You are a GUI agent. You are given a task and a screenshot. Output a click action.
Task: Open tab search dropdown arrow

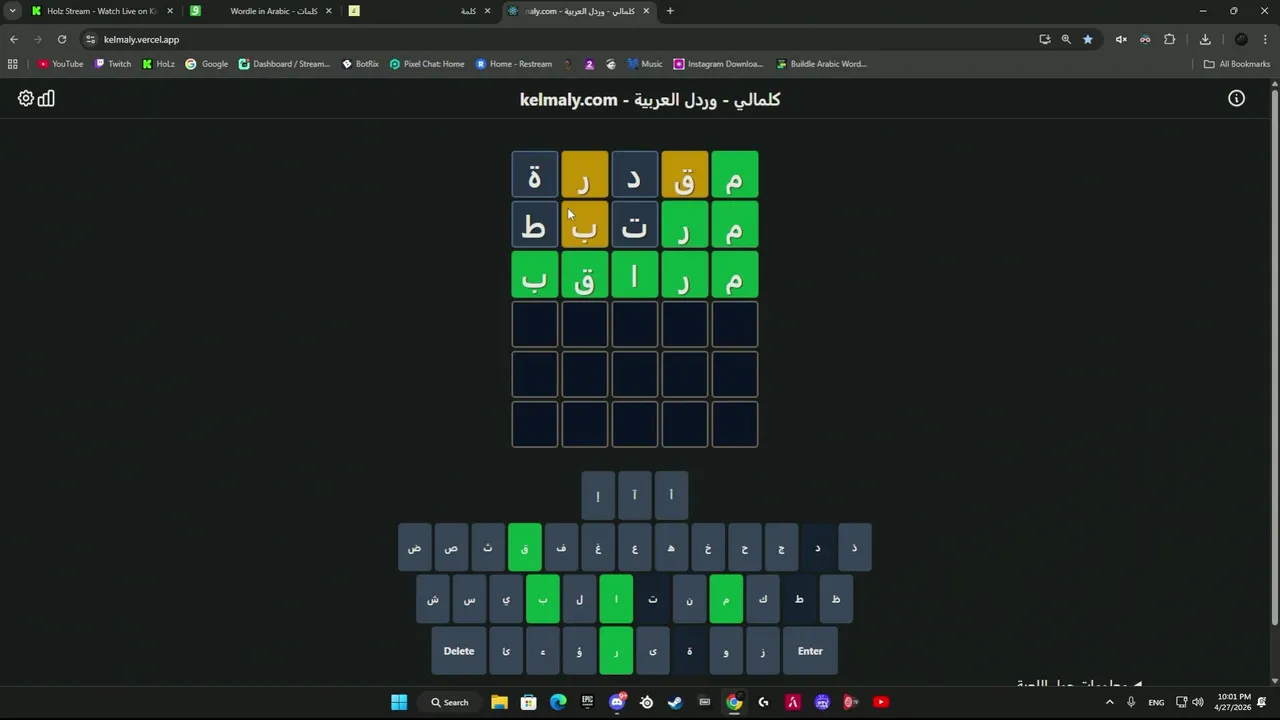click(12, 11)
